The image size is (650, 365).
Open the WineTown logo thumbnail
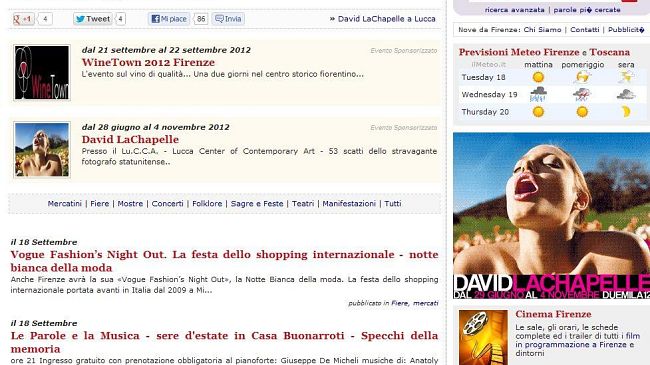coord(42,73)
